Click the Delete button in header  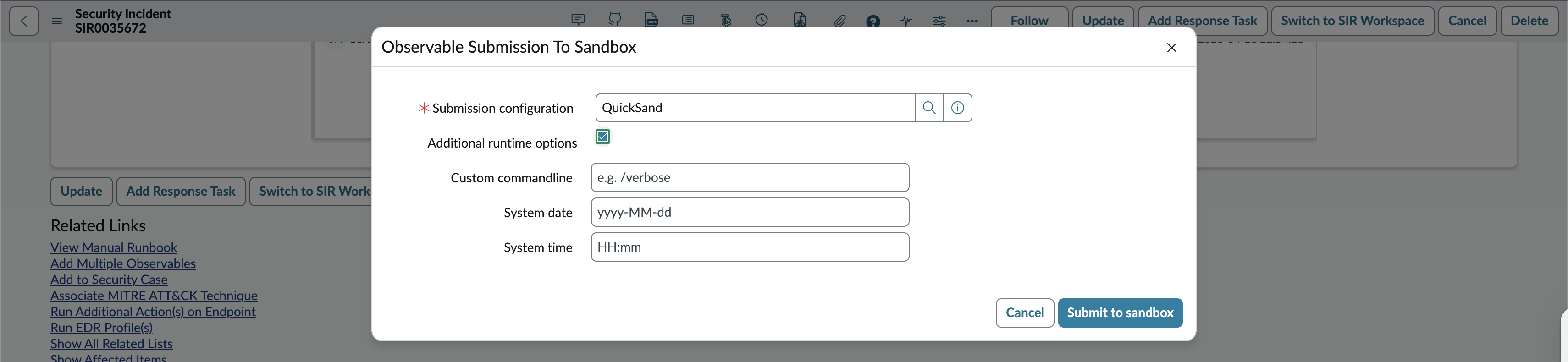[1529, 21]
